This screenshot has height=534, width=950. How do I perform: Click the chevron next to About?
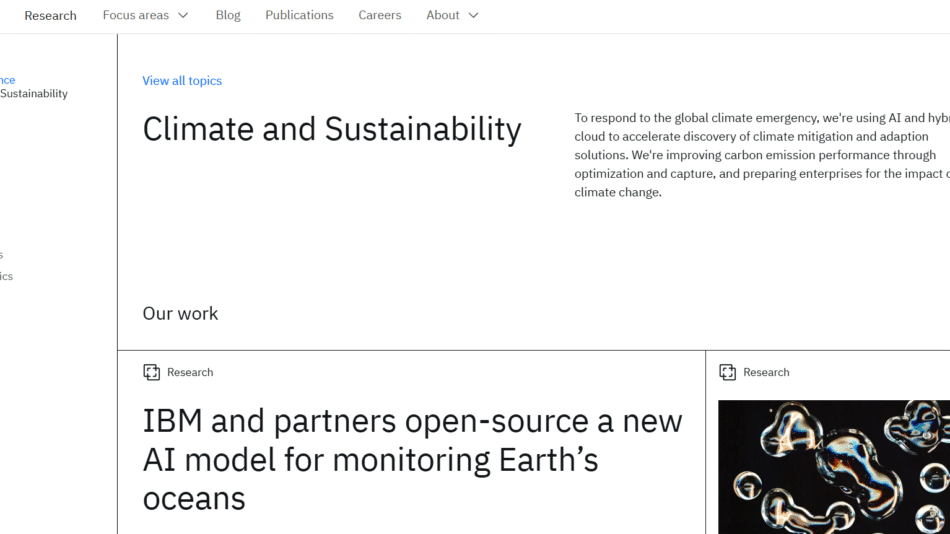tap(474, 16)
